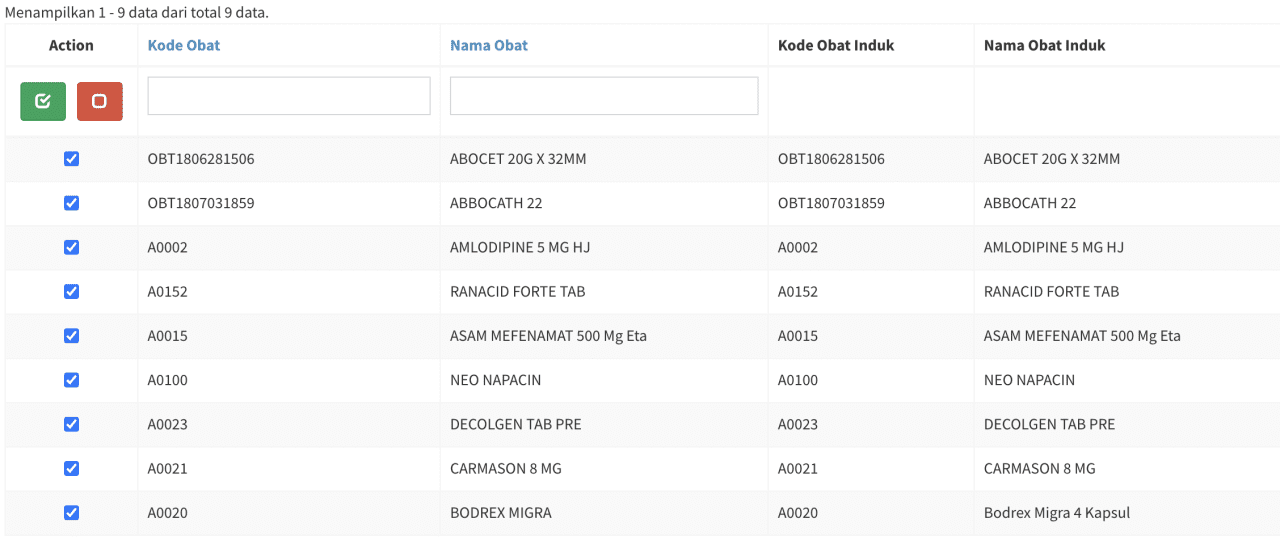Viewport: 1280px width, 557px height.
Task: Toggle the BODREX MIGRA row checkbox
Action: [71, 512]
